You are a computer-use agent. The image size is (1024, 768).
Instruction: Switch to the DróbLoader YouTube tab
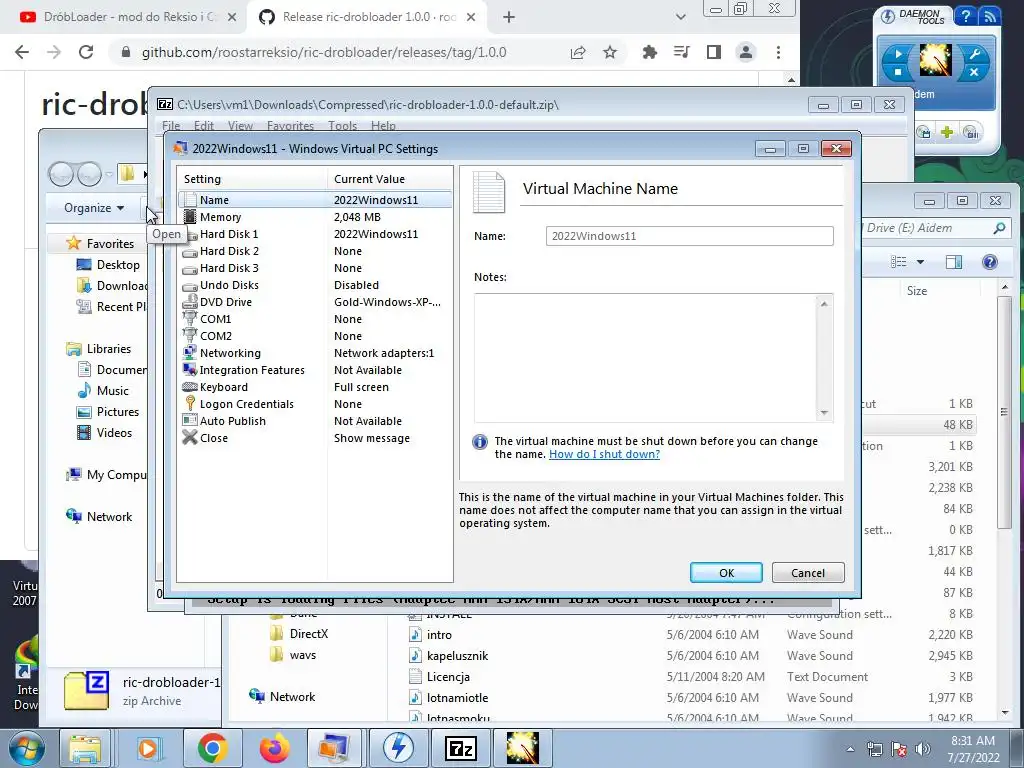[x=128, y=17]
